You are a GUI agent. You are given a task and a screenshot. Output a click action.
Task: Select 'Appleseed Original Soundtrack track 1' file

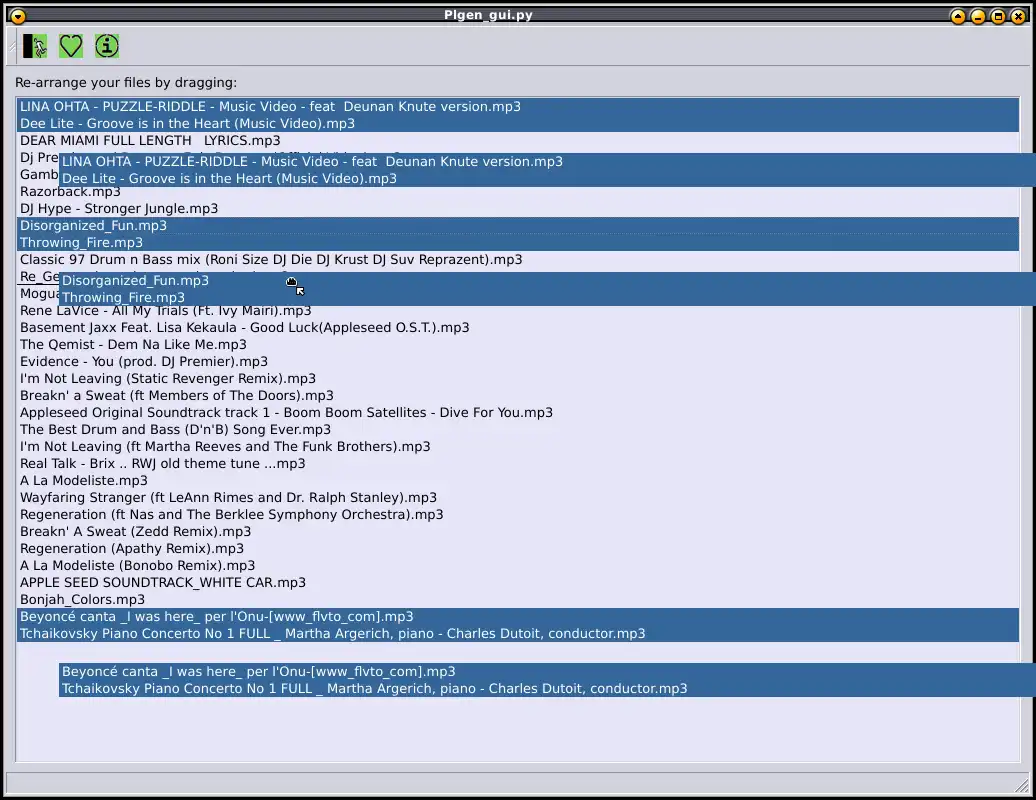pos(518,413)
